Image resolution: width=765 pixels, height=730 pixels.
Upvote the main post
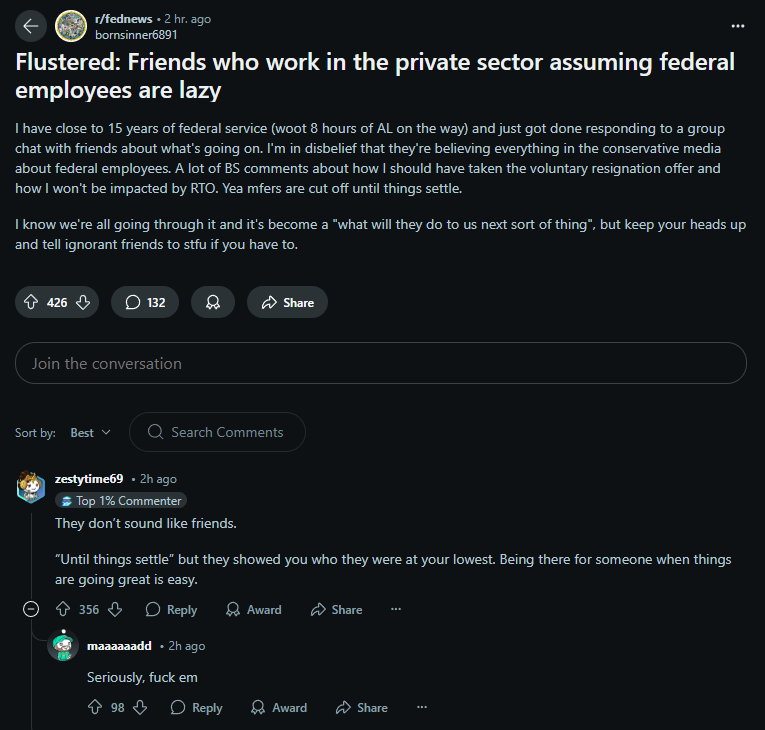tap(31, 302)
